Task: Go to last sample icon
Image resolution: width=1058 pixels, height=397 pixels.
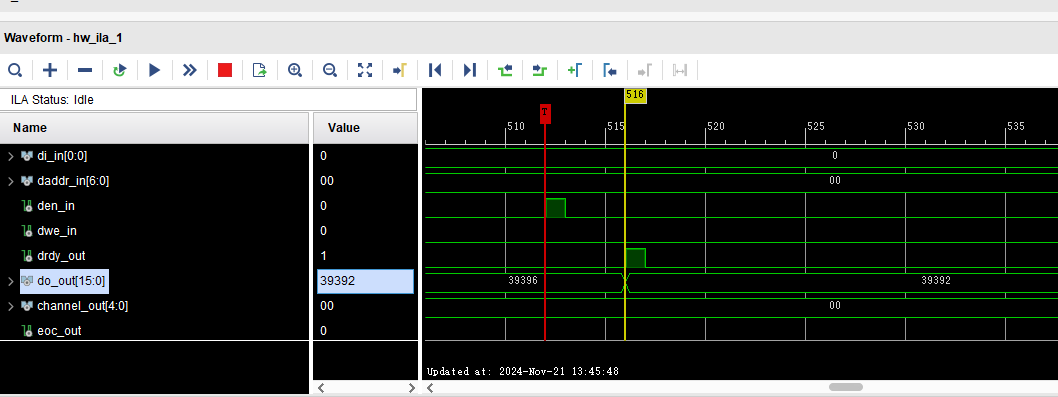Action: 470,70
